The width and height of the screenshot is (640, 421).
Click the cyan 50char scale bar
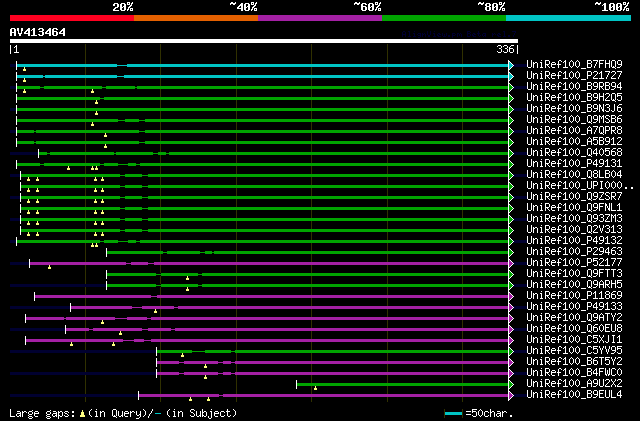pyautogui.click(x=455, y=412)
